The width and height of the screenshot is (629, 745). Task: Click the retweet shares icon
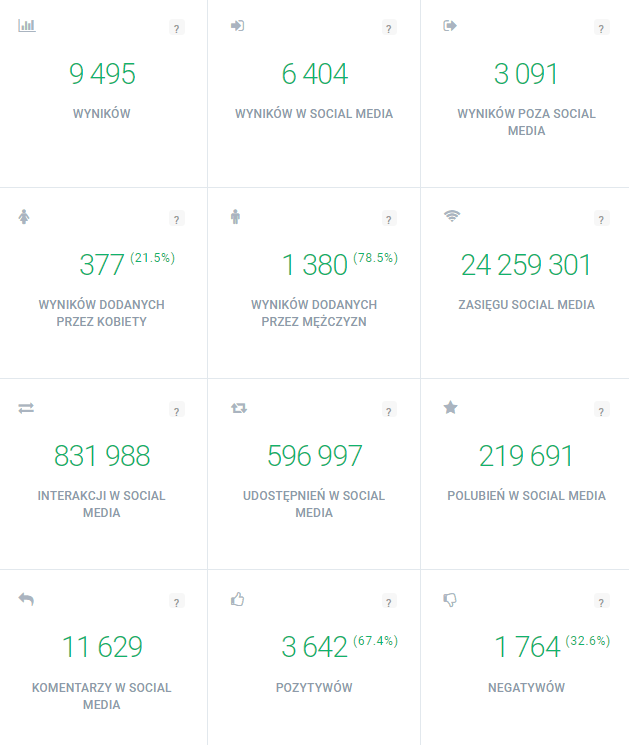[239, 408]
